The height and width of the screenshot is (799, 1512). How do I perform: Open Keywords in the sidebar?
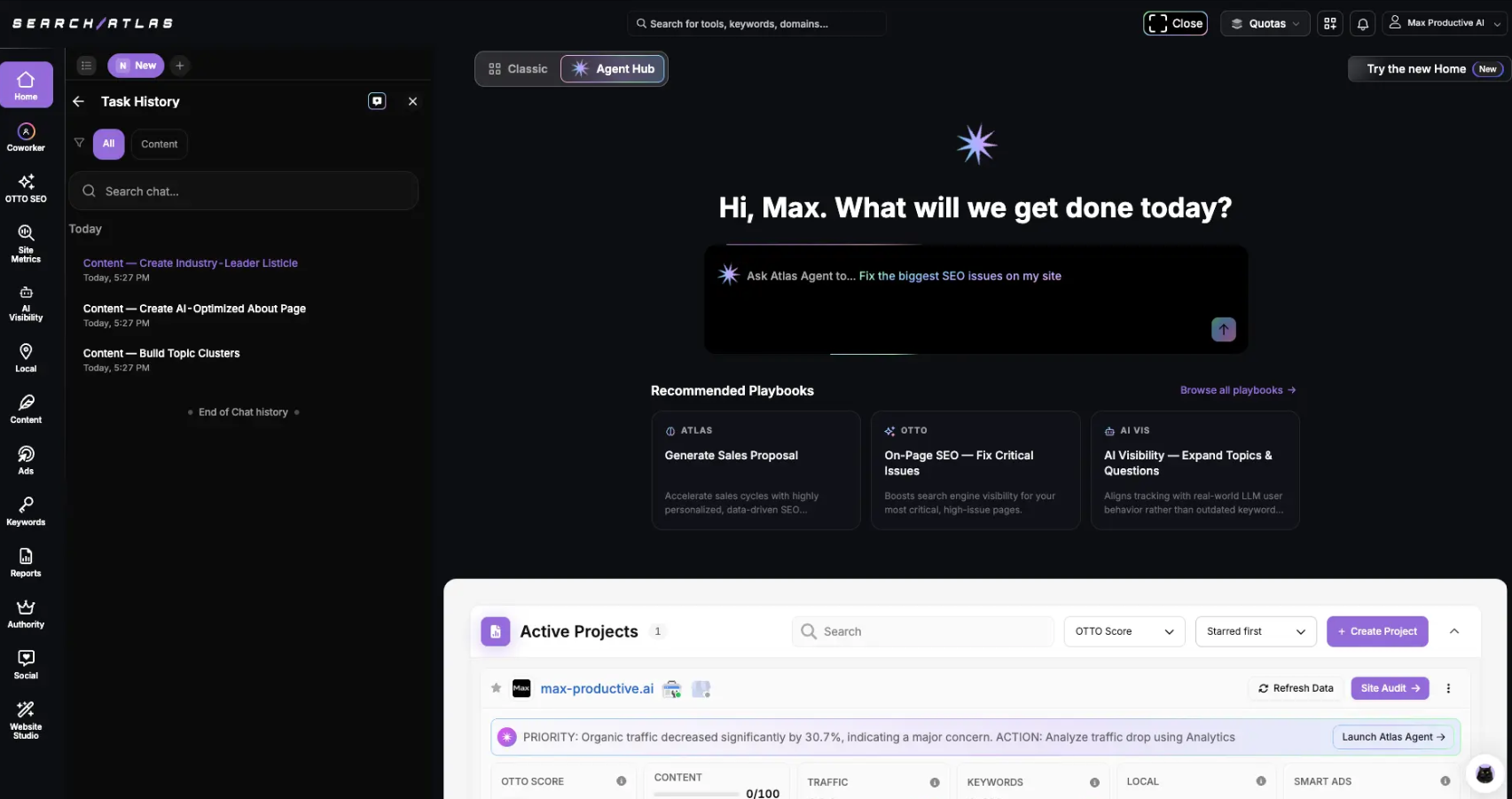click(26, 512)
